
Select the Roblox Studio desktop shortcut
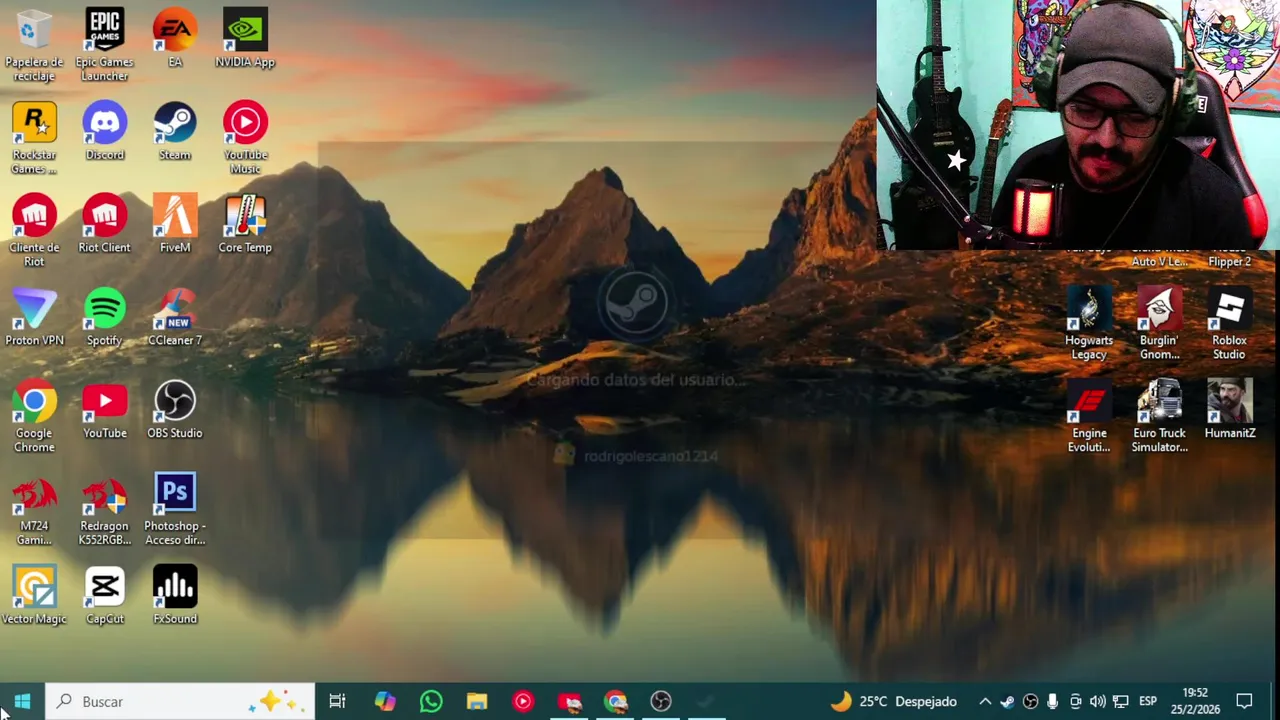click(x=1229, y=324)
